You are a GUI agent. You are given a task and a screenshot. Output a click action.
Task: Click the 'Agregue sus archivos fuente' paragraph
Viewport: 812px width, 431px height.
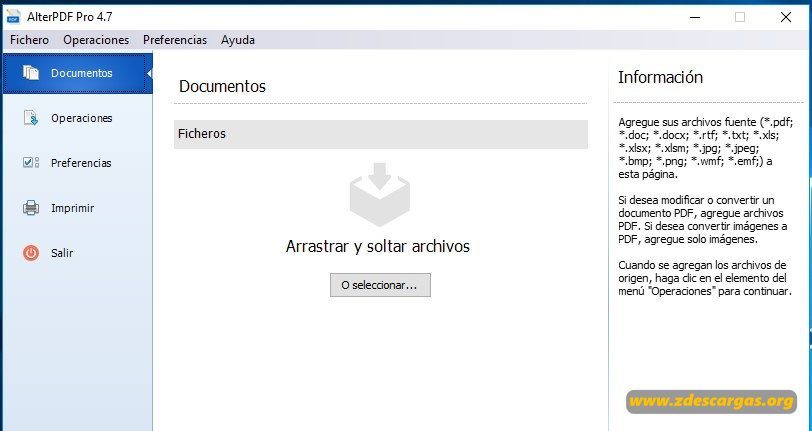pyautogui.click(x=706, y=148)
